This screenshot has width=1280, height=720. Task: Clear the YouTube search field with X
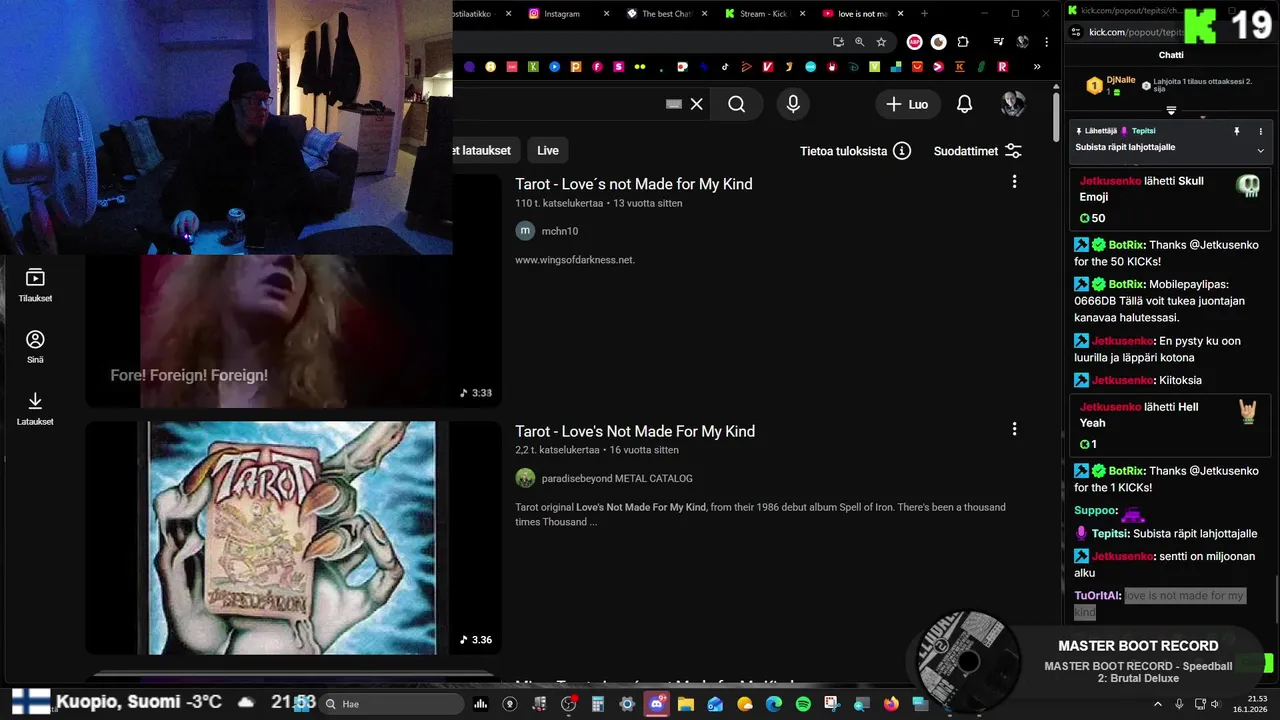coord(697,104)
